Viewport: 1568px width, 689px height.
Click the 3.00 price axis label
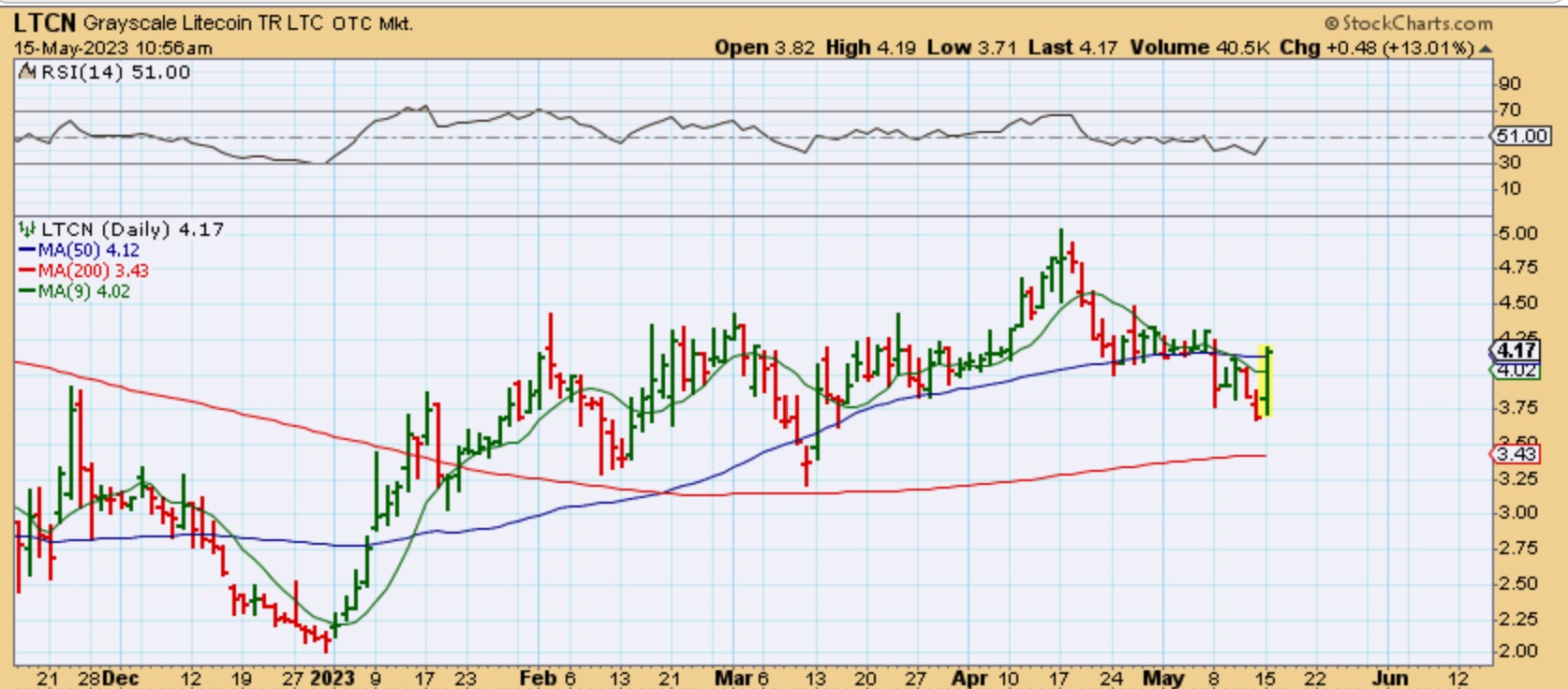point(1517,512)
